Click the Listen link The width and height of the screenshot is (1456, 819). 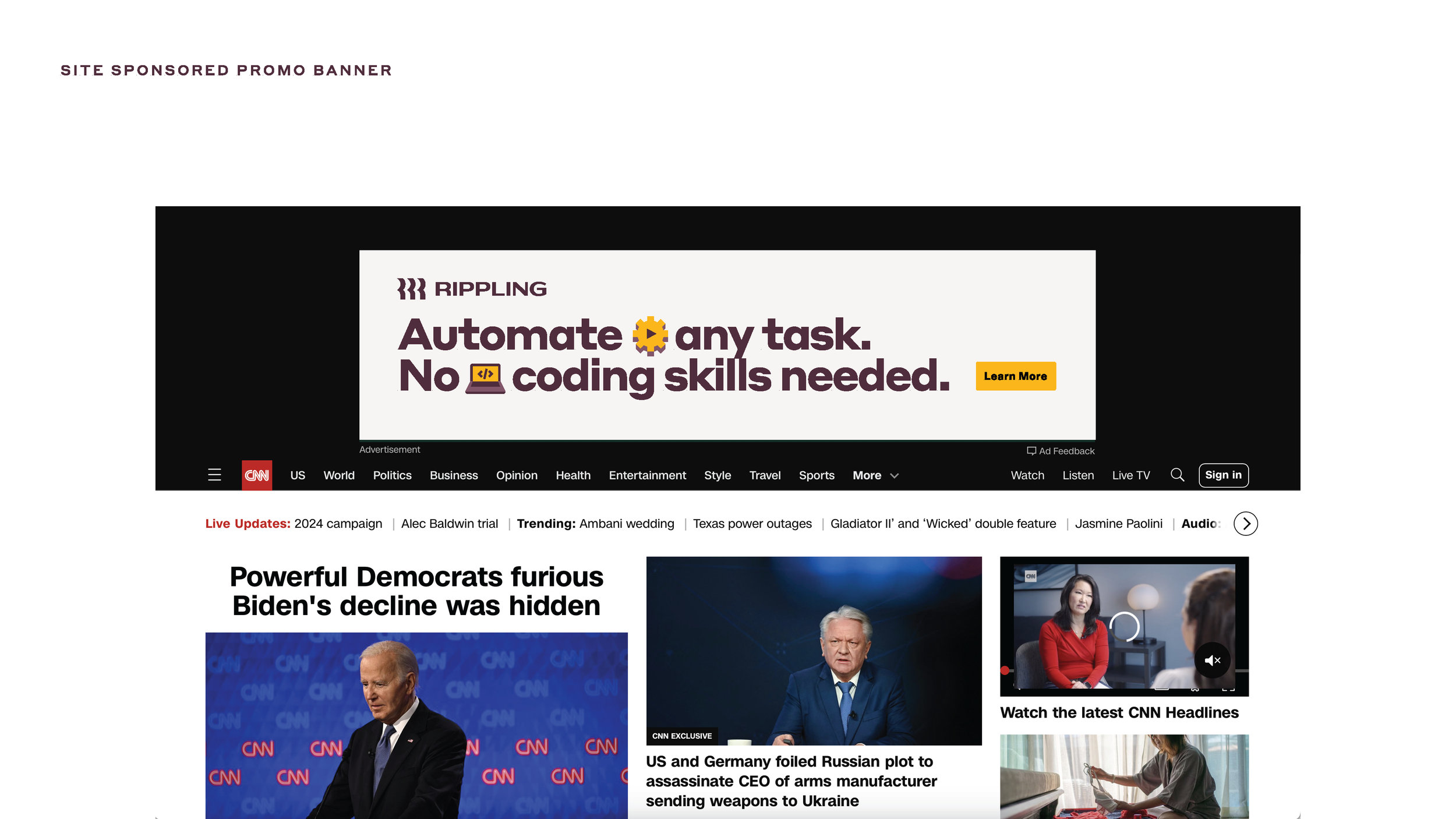[1078, 475]
